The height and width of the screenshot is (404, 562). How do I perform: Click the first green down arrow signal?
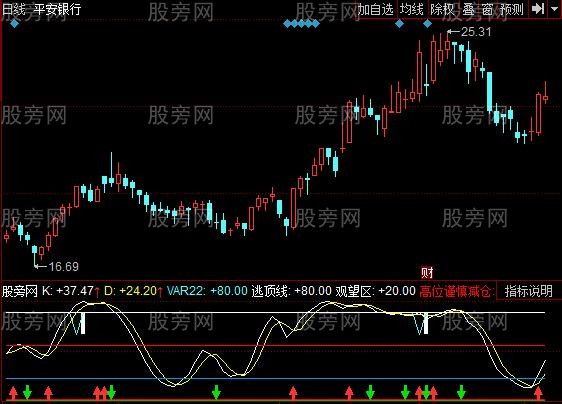click(27, 392)
